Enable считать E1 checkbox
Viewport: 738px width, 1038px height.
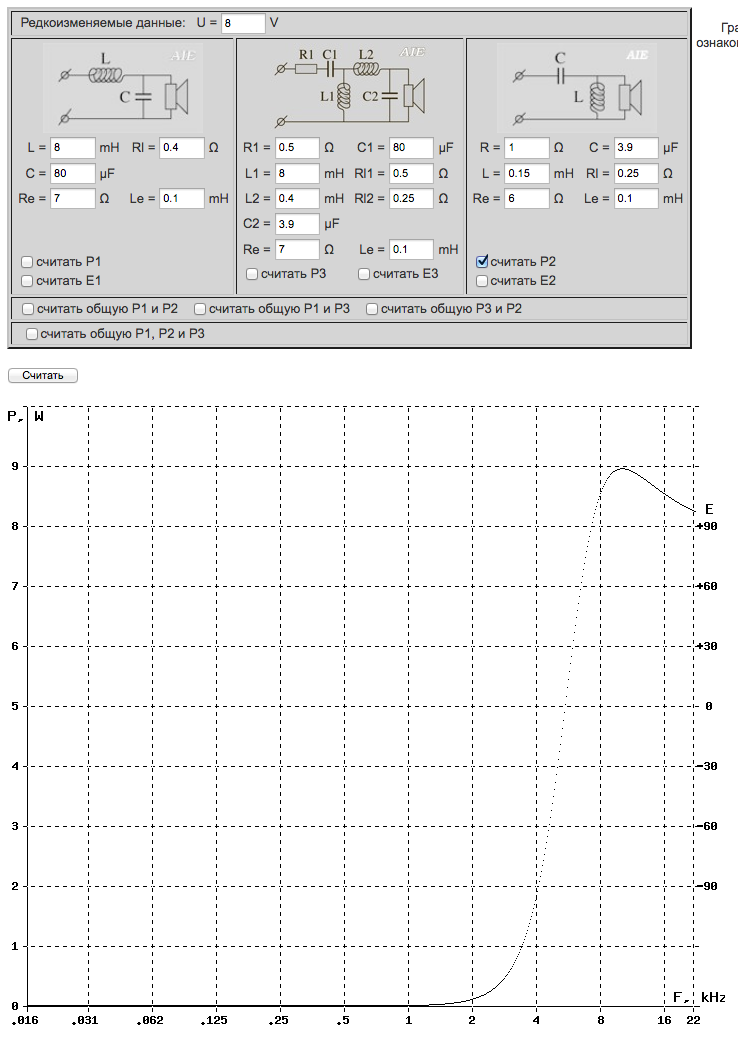27,281
